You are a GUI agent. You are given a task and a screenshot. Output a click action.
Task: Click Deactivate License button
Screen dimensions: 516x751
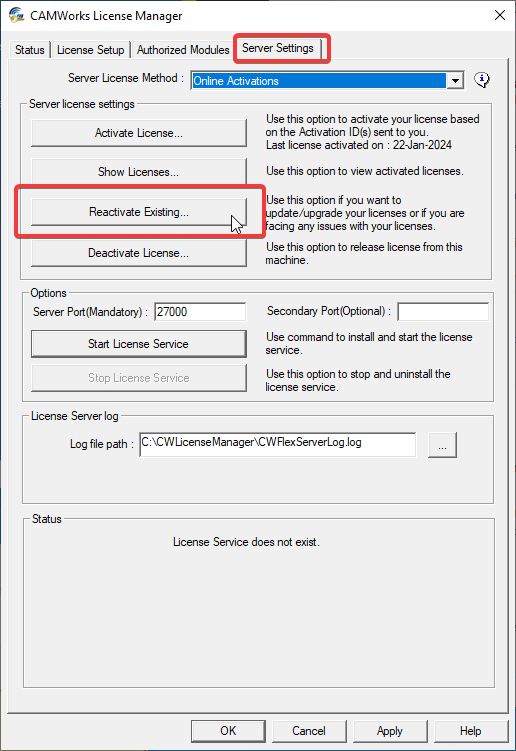point(139,252)
